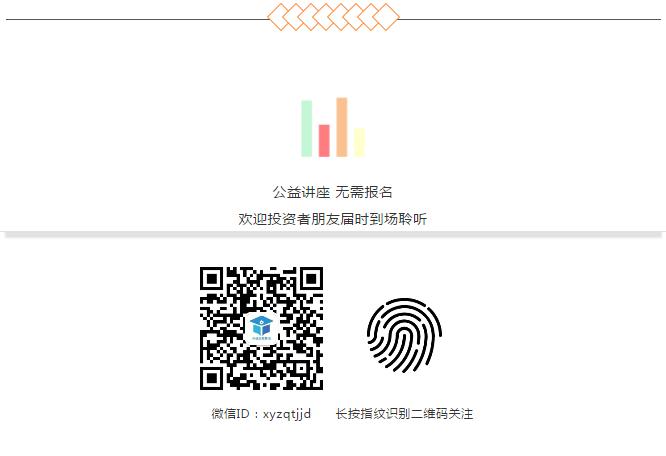666x456 pixels.
Task: Click the gray shadow divider bar
Action: (333, 234)
